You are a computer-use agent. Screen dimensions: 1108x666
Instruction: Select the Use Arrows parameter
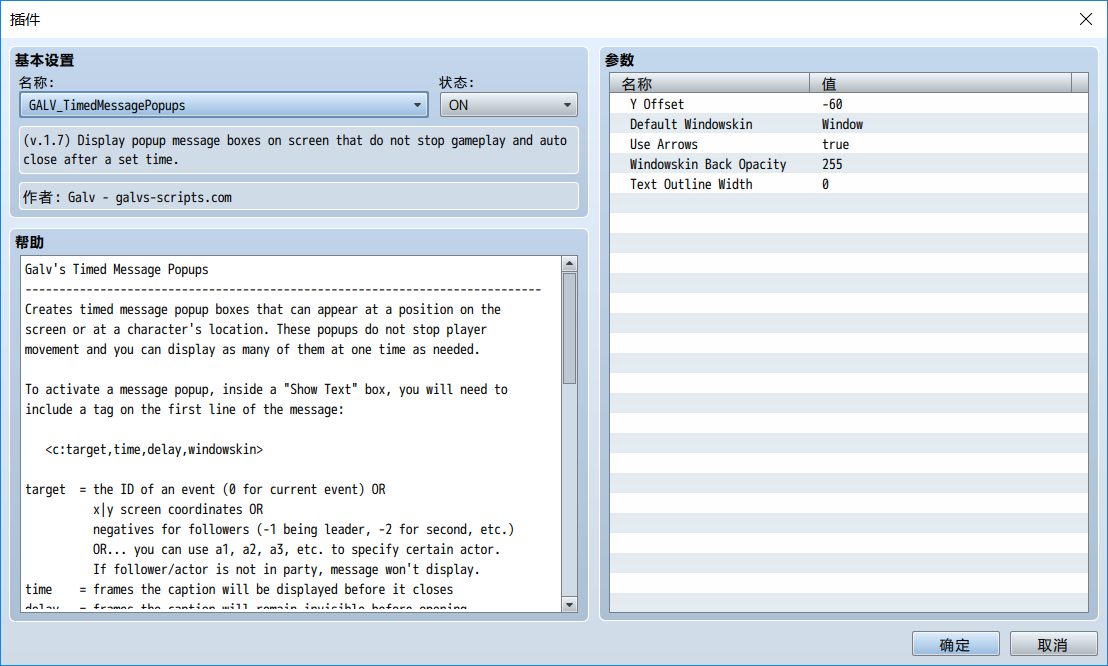[x=849, y=144]
